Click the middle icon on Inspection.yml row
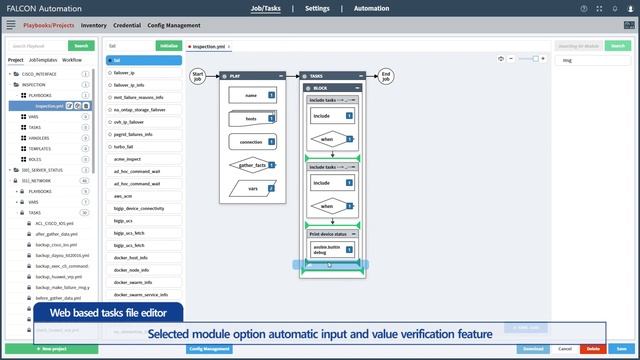Image resolution: width=640 pixels, height=360 pixels. [x=78, y=106]
